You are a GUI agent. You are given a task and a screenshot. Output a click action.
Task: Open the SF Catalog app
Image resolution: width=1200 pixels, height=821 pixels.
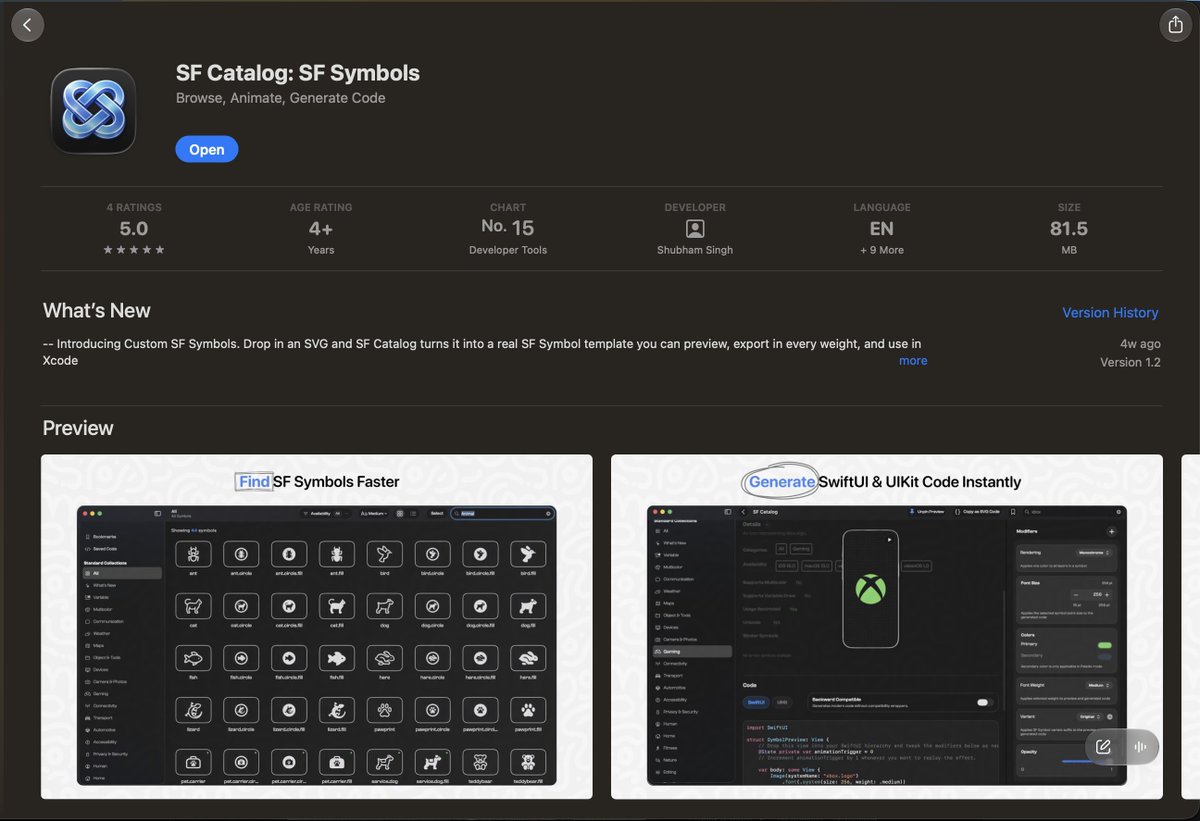click(x=207, y=149)
